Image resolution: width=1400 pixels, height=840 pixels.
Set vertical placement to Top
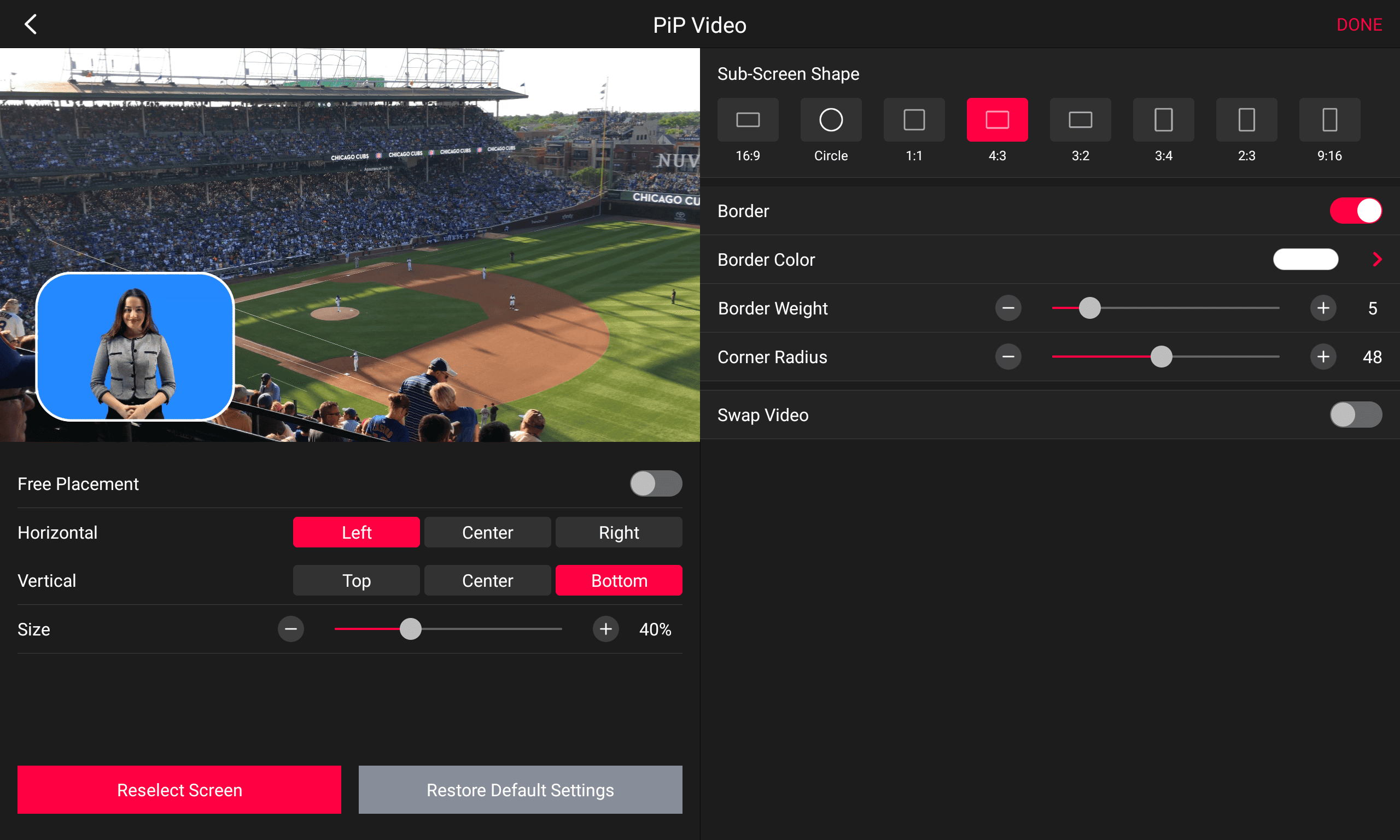(356, 580)
